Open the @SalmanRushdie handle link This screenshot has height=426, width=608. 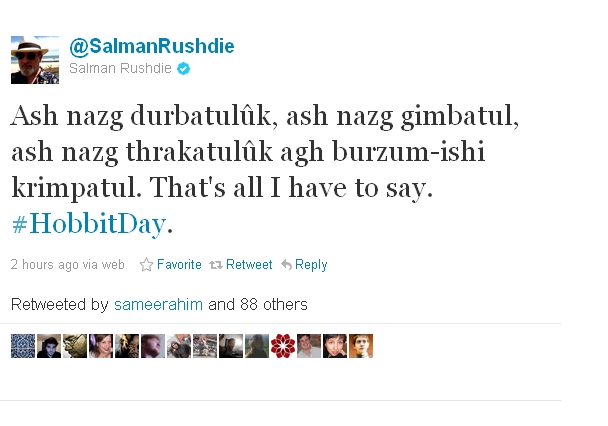(152, 47)
